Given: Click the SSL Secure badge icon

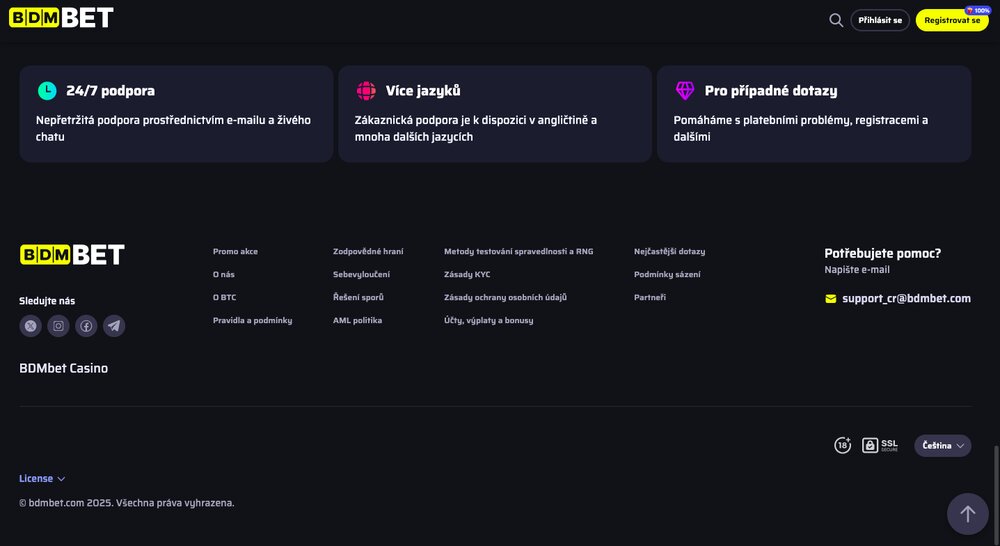Looking at the screenshot, I should (880, 445).
